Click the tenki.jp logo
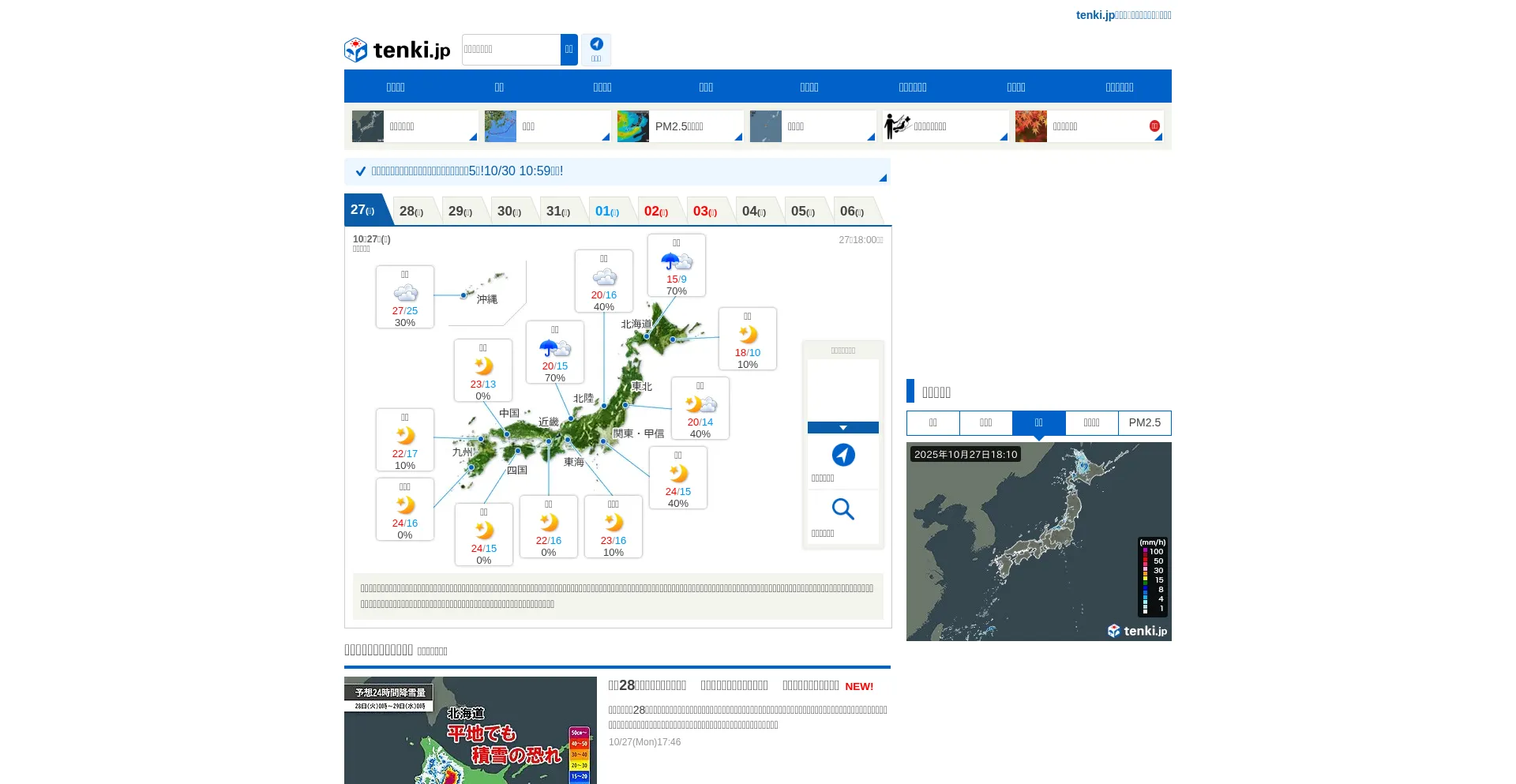Screen dimensions: 1516x784 [397, 50]
